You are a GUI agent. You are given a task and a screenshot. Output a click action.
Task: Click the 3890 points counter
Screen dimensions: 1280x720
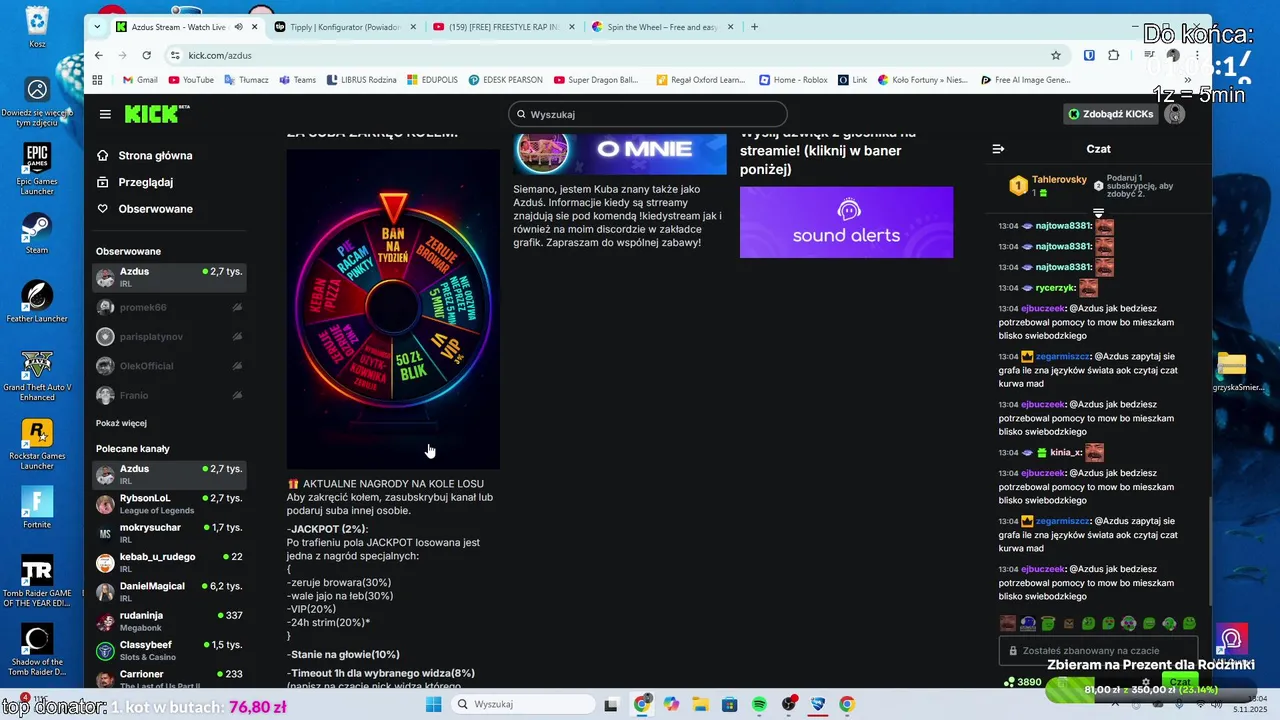tap(1022, 682)
